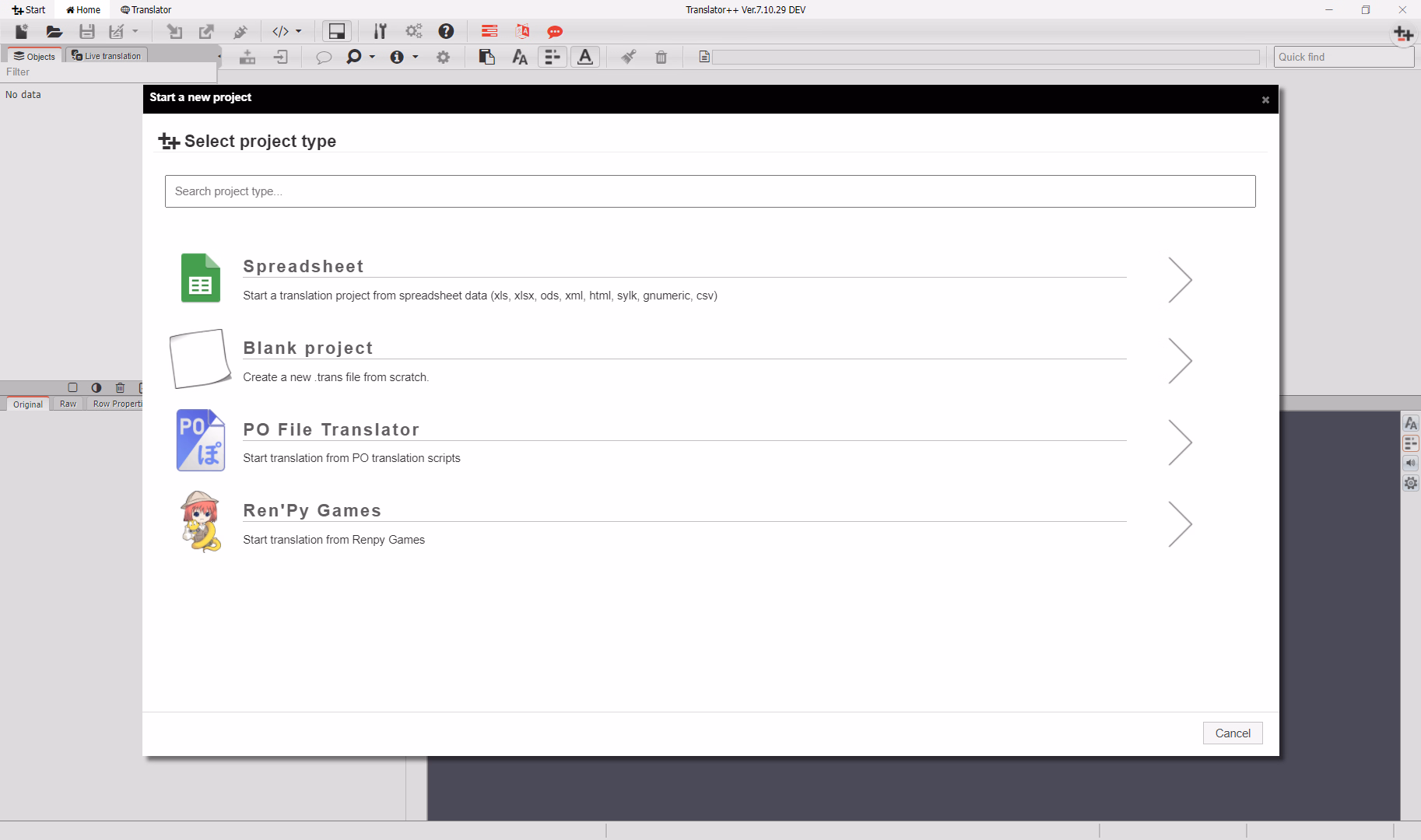Screen dimensions: 1421x840
Task: Cancel the new project dialog
Action: pyautogui.click(x=1232, y=733)
